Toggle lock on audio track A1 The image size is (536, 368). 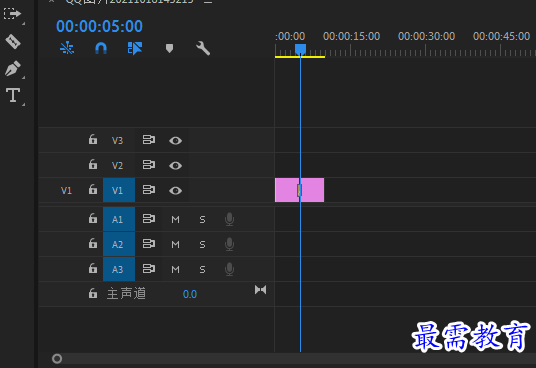tap(93, 218)
